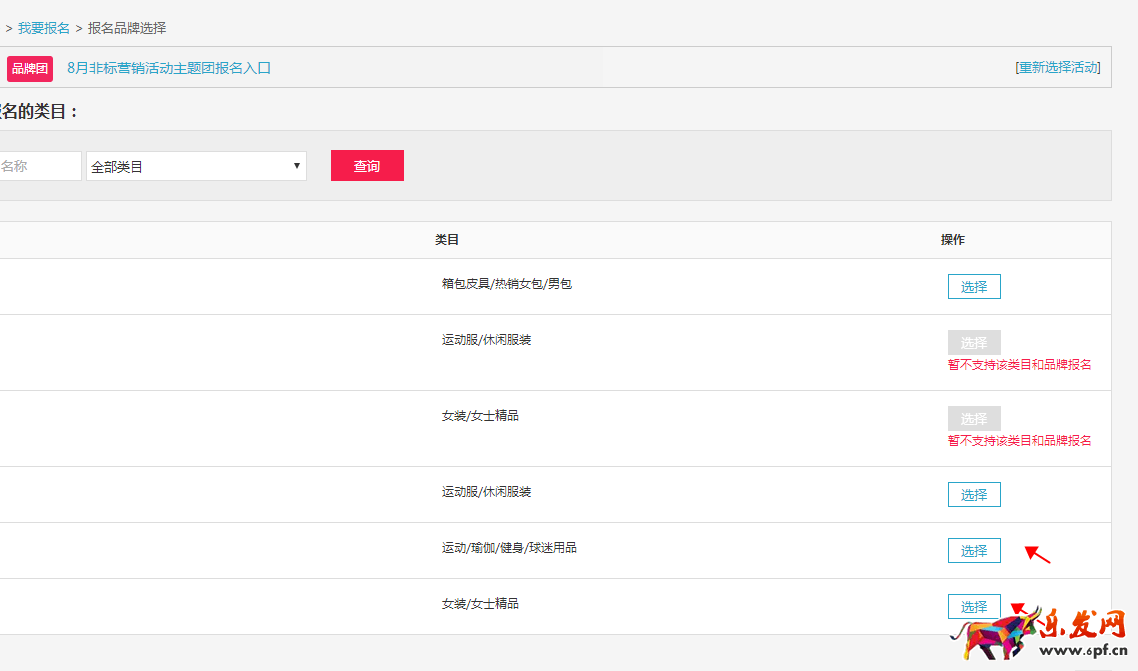
Task: Click the 我要报名 breadcrumb link
Action: (44, 28)
